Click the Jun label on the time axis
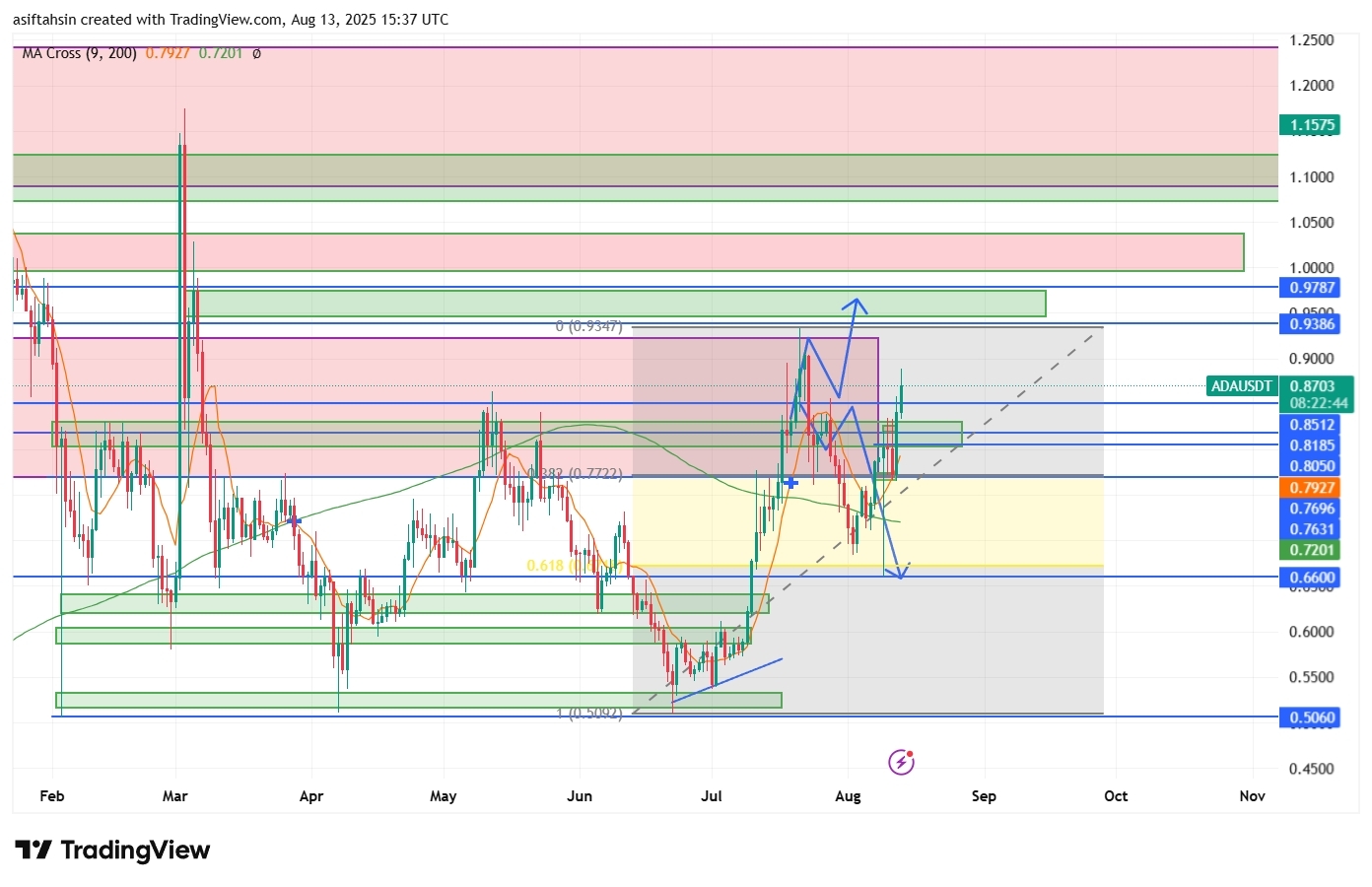This screenshot has width=1372, height=887. [580, 796]
